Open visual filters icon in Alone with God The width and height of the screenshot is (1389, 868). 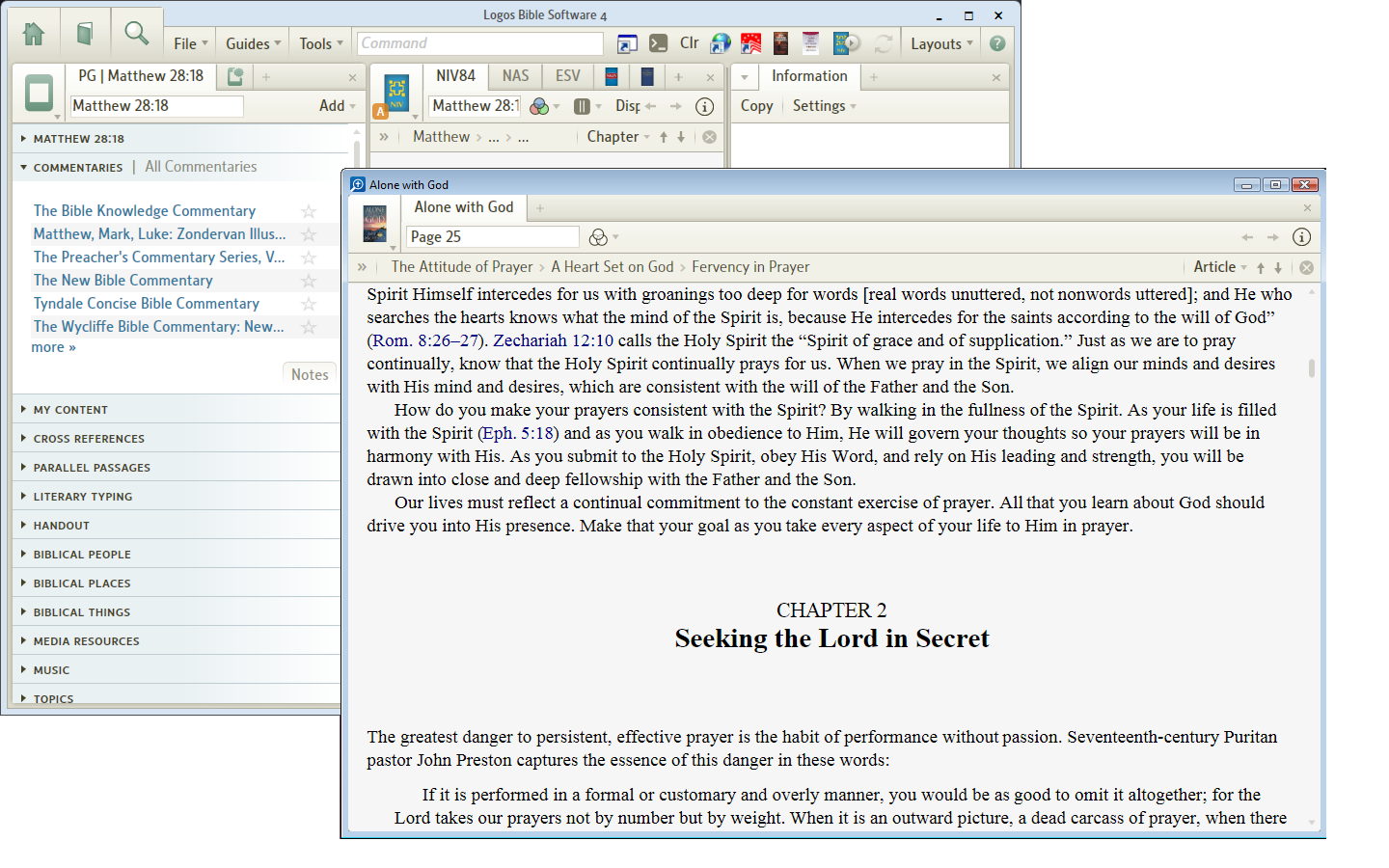[x=602, y=237]
